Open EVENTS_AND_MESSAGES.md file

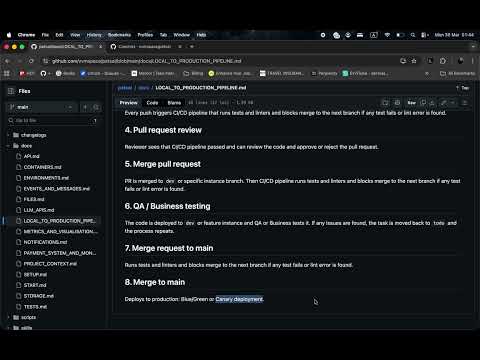click(57, 189)
